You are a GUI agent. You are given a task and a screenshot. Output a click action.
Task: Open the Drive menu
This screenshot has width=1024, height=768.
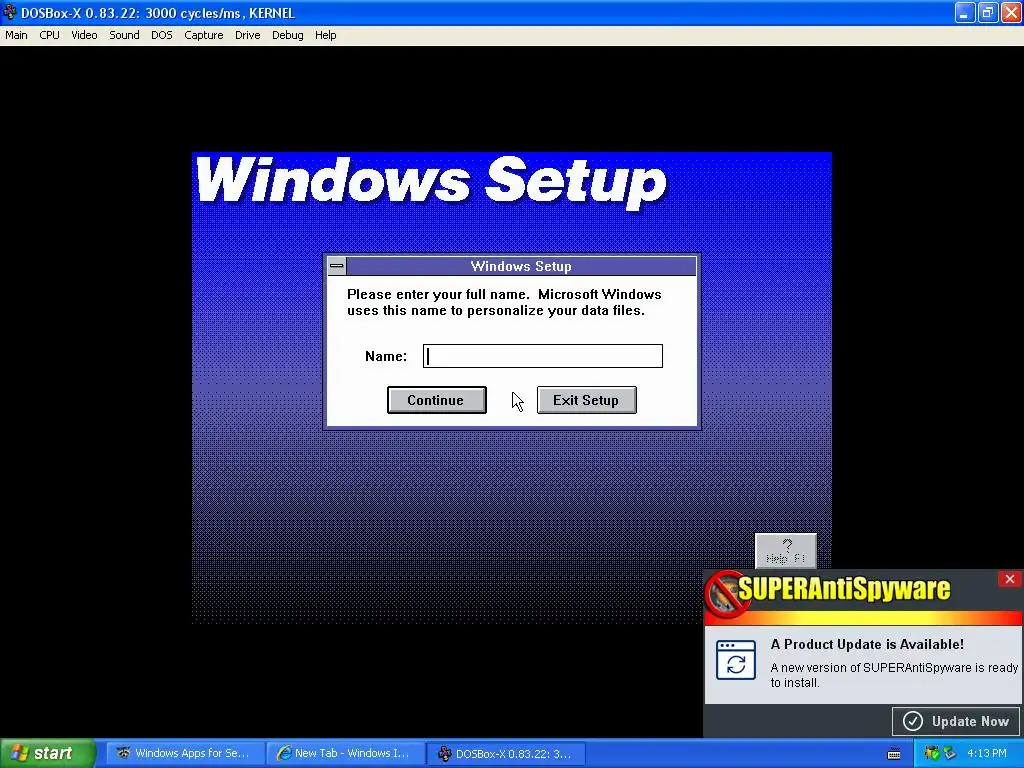tap(248, 35)
